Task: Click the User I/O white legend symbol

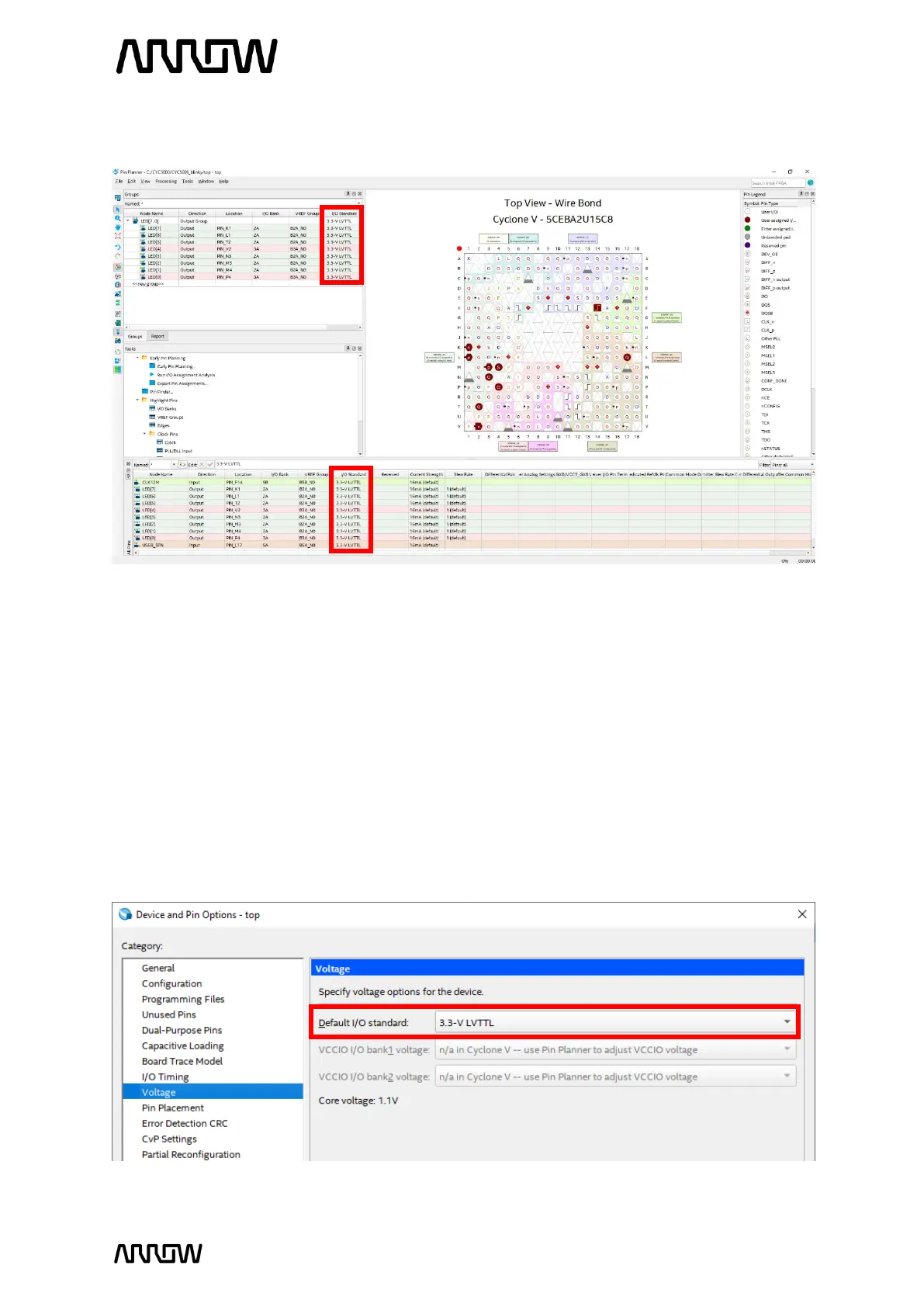Action: click(747, 211)
